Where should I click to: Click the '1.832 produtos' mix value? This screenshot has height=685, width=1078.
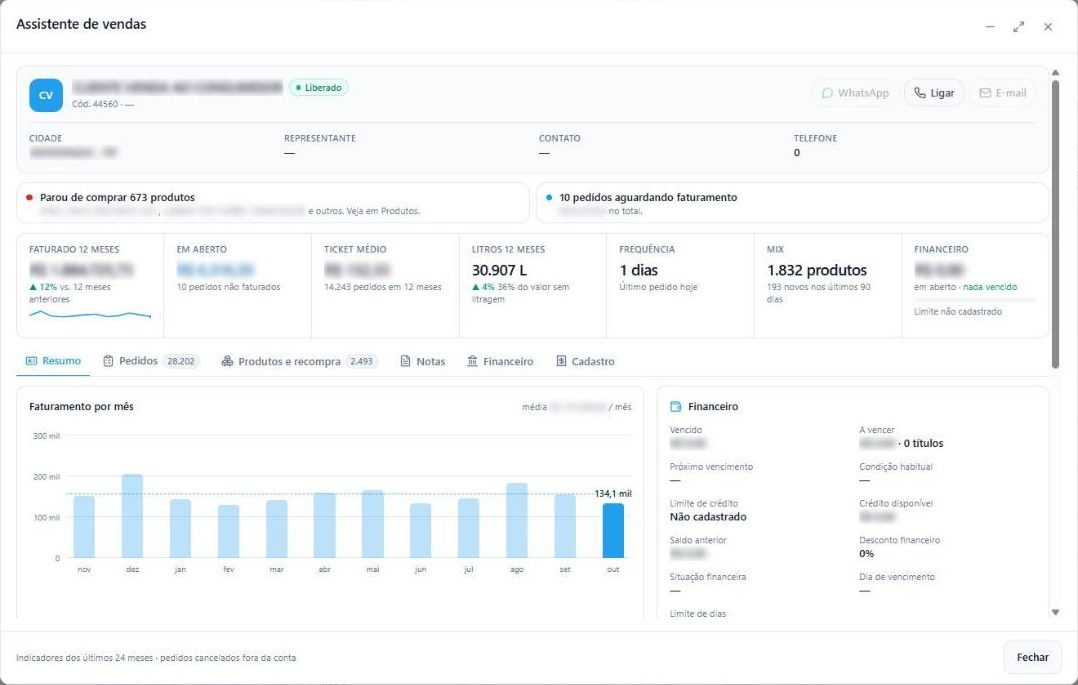(x=817, y=270)
